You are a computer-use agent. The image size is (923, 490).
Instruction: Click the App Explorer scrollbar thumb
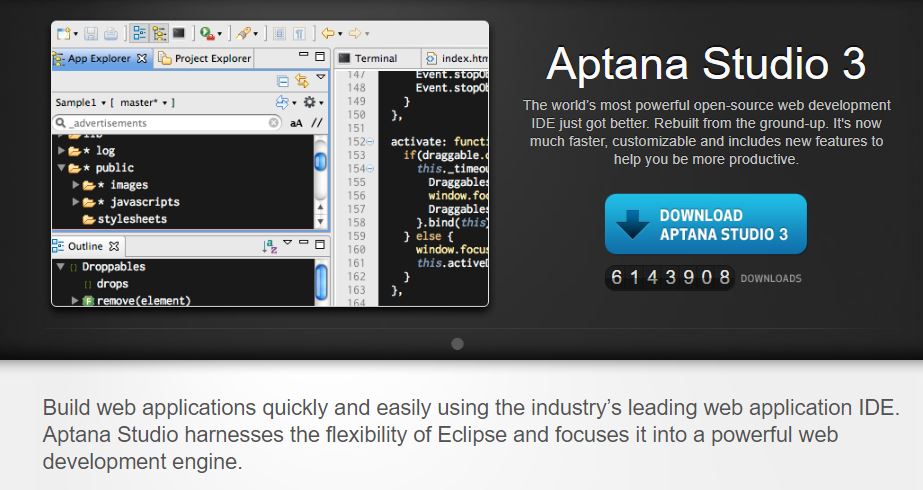coord(321,161)
